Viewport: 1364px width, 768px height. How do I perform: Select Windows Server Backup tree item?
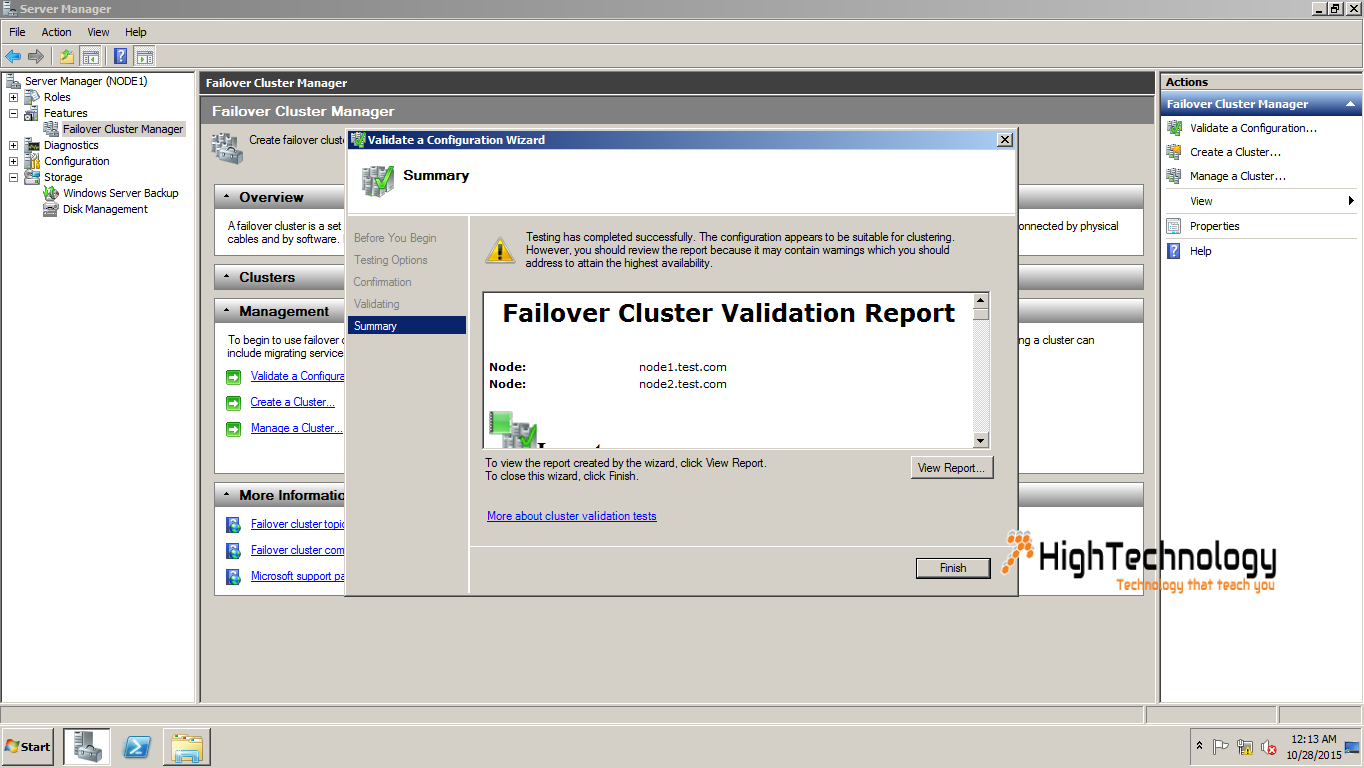tap(121, 193)
